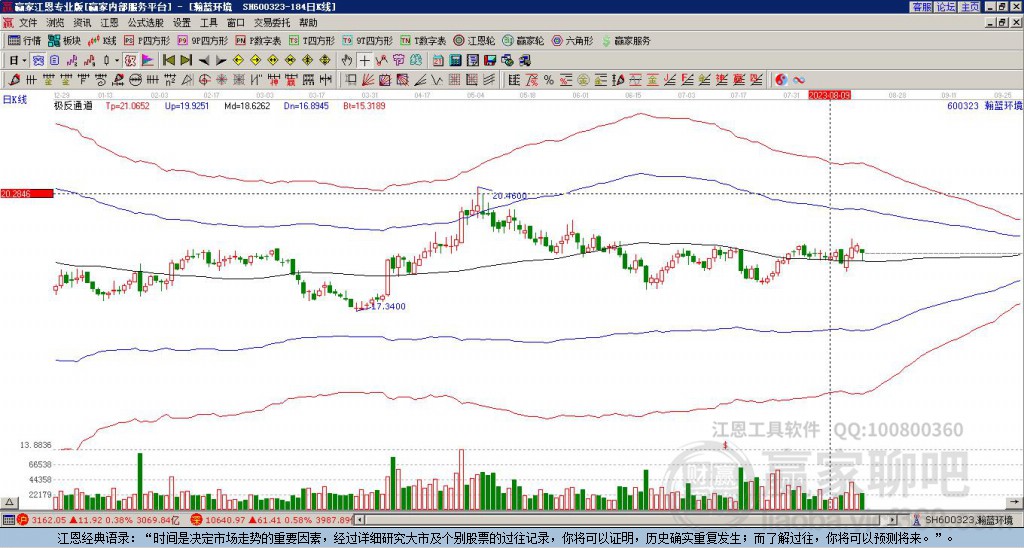Click the 2023-08-09 date marker
Image resolution: width=1024 pixels, height=548 pixels.
829,95
